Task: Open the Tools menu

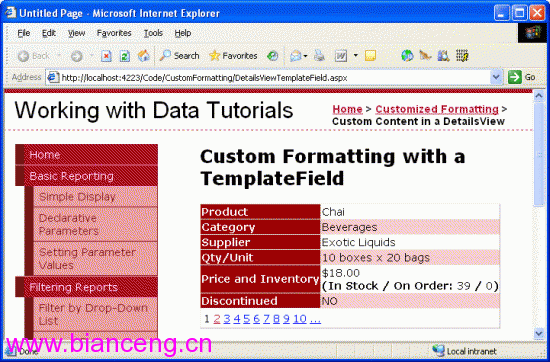Action: tap(153, 33)
